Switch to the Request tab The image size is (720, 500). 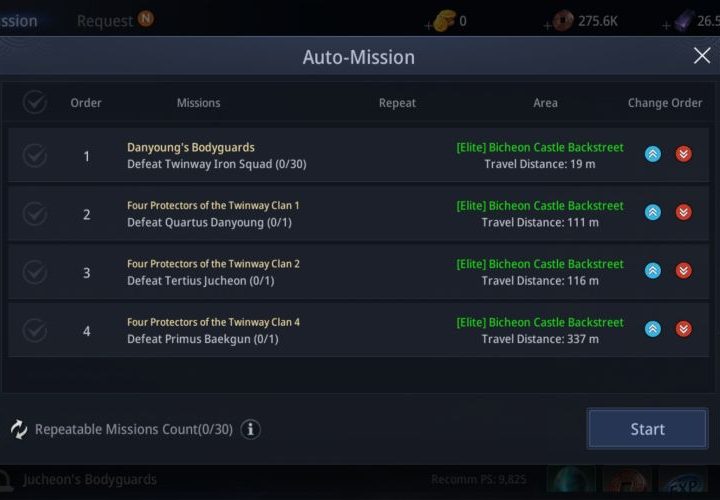106,20
